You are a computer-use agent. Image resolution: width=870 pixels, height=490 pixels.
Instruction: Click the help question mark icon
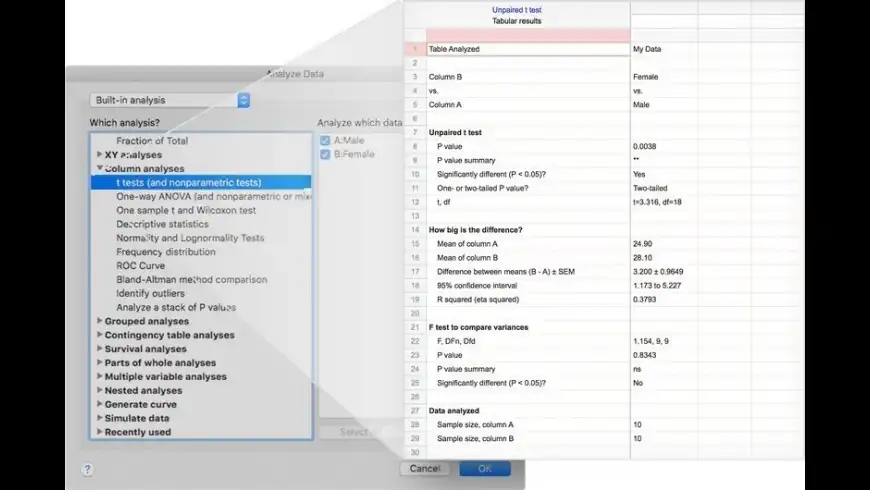tap(87, 469)
